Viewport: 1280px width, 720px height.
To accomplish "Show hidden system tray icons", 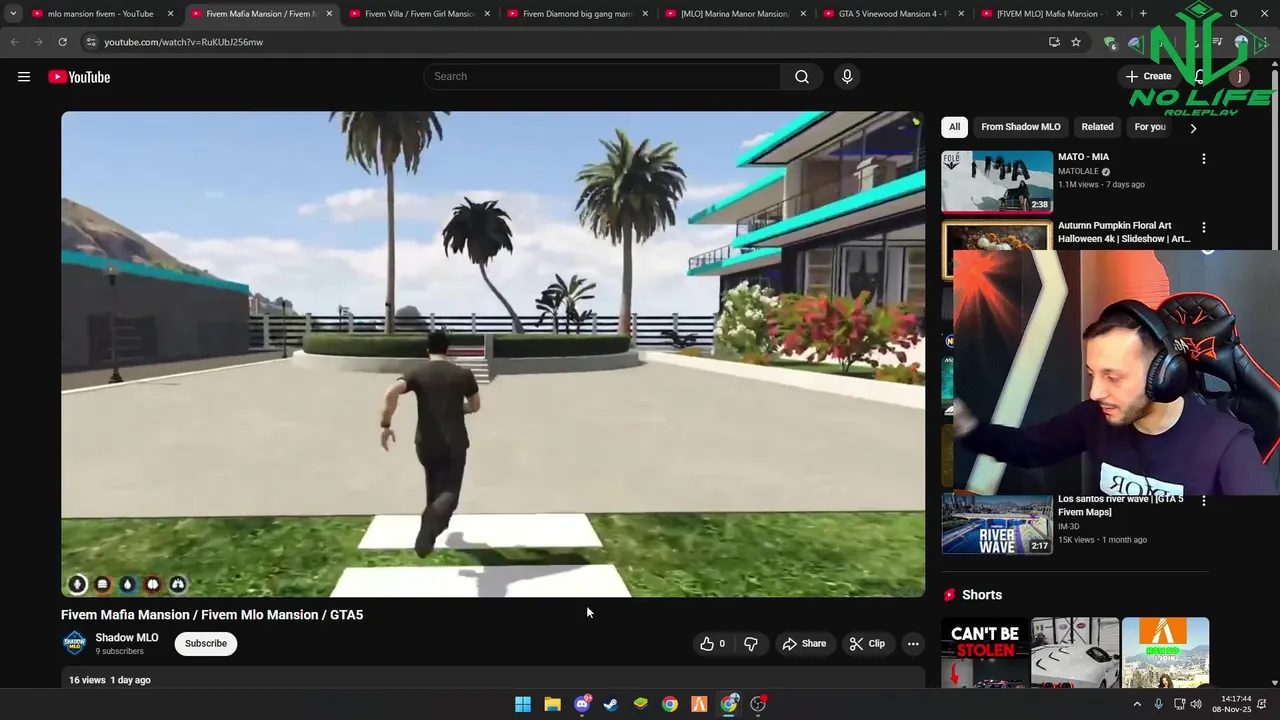I will 1137,704.
